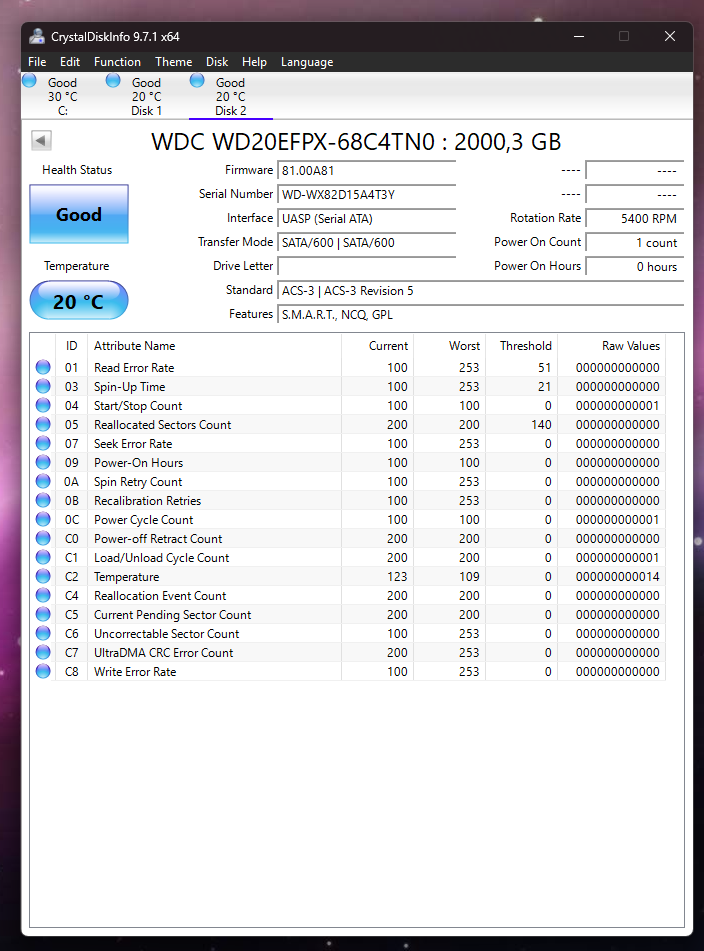704x951 pixels.
Task: Click the status orb for Power-On Hours
Action: coord(43,462)
